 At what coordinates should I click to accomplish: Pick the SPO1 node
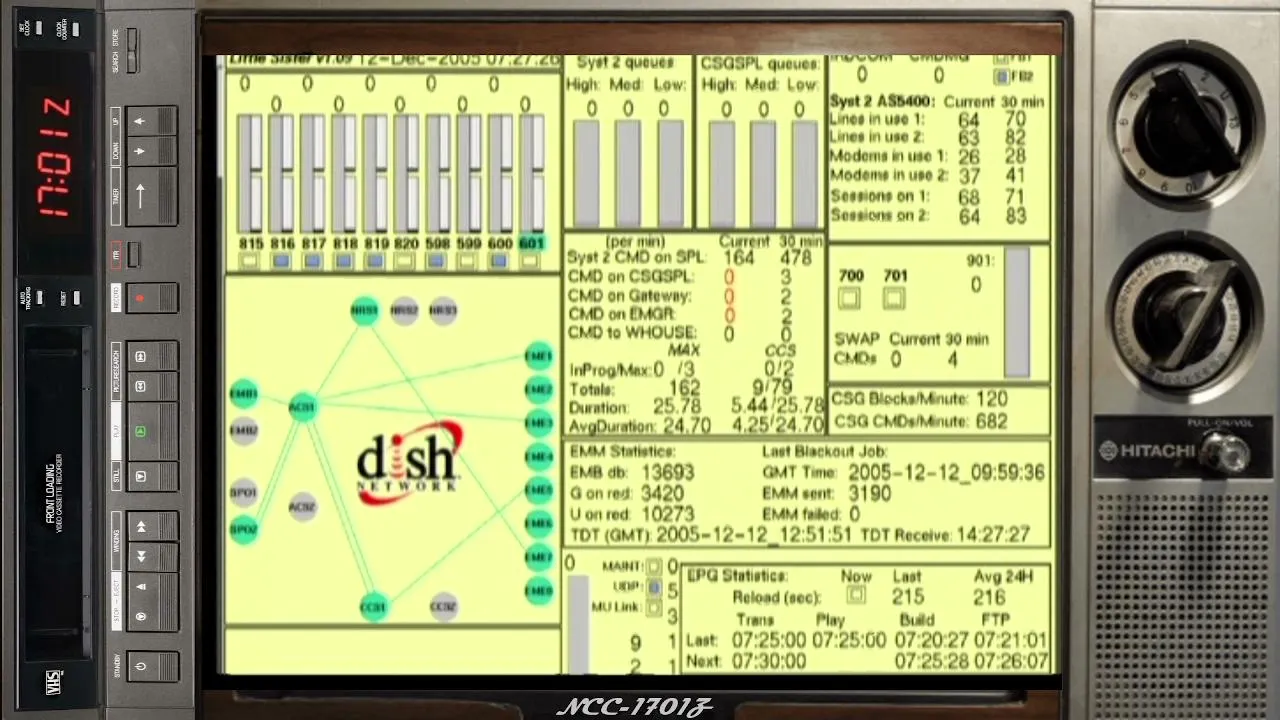tap(244, 492)
